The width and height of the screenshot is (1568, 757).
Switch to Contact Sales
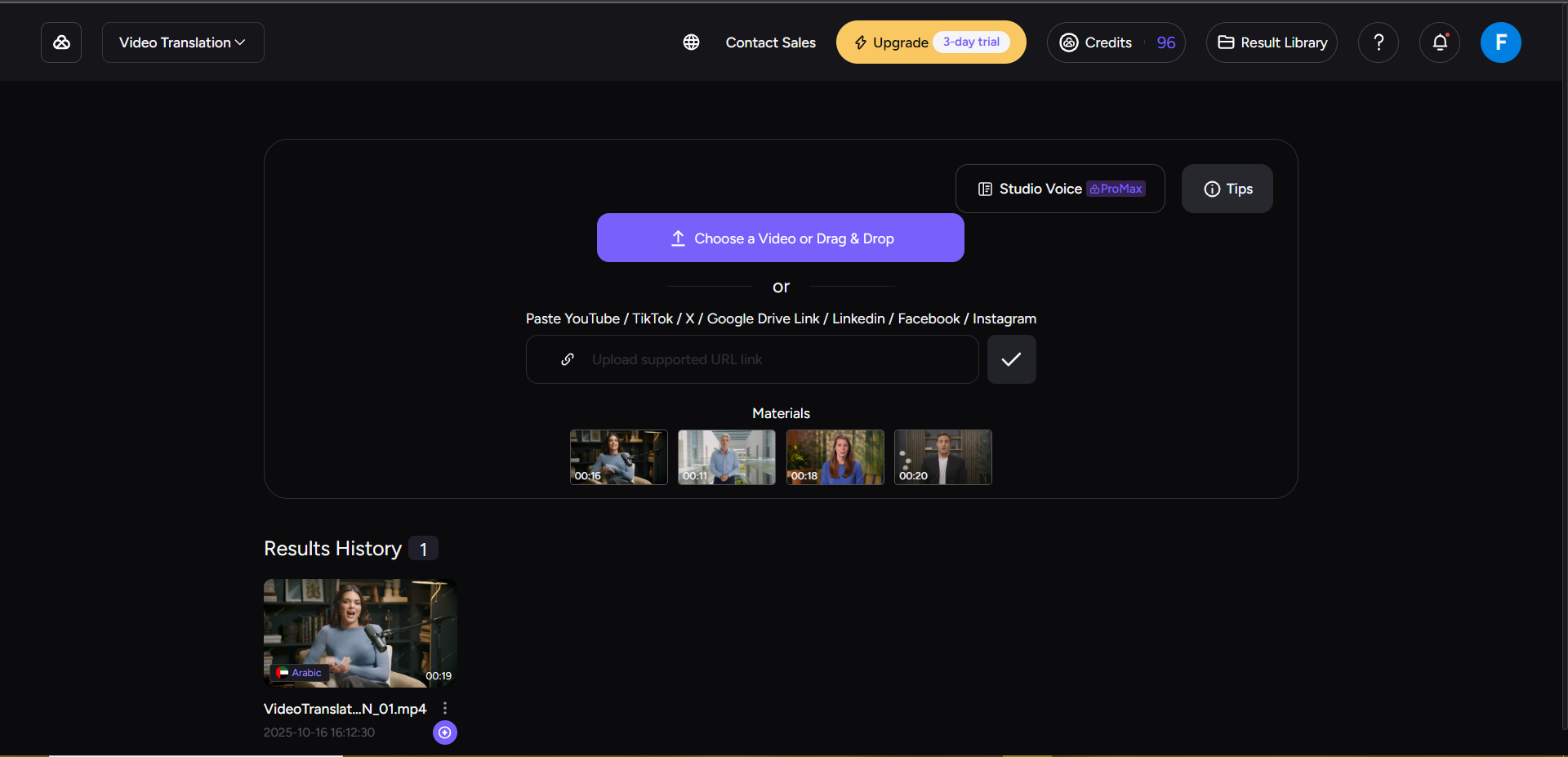(770, 42)
